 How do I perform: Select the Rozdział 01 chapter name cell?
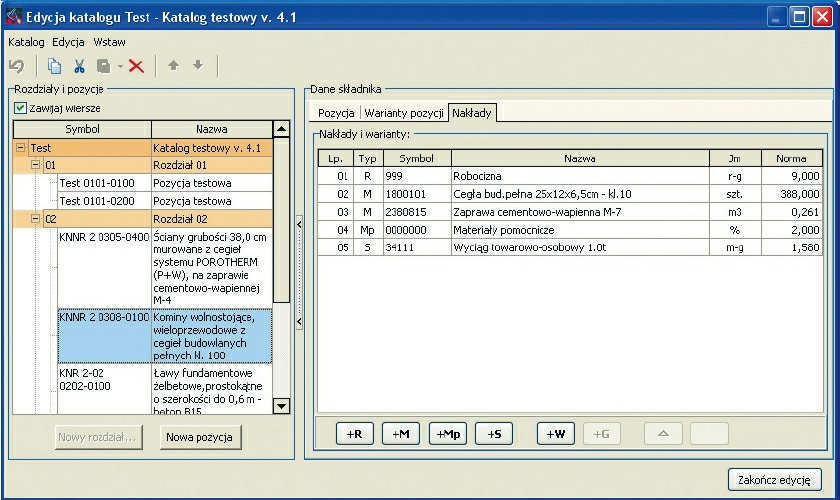[212, 165]
